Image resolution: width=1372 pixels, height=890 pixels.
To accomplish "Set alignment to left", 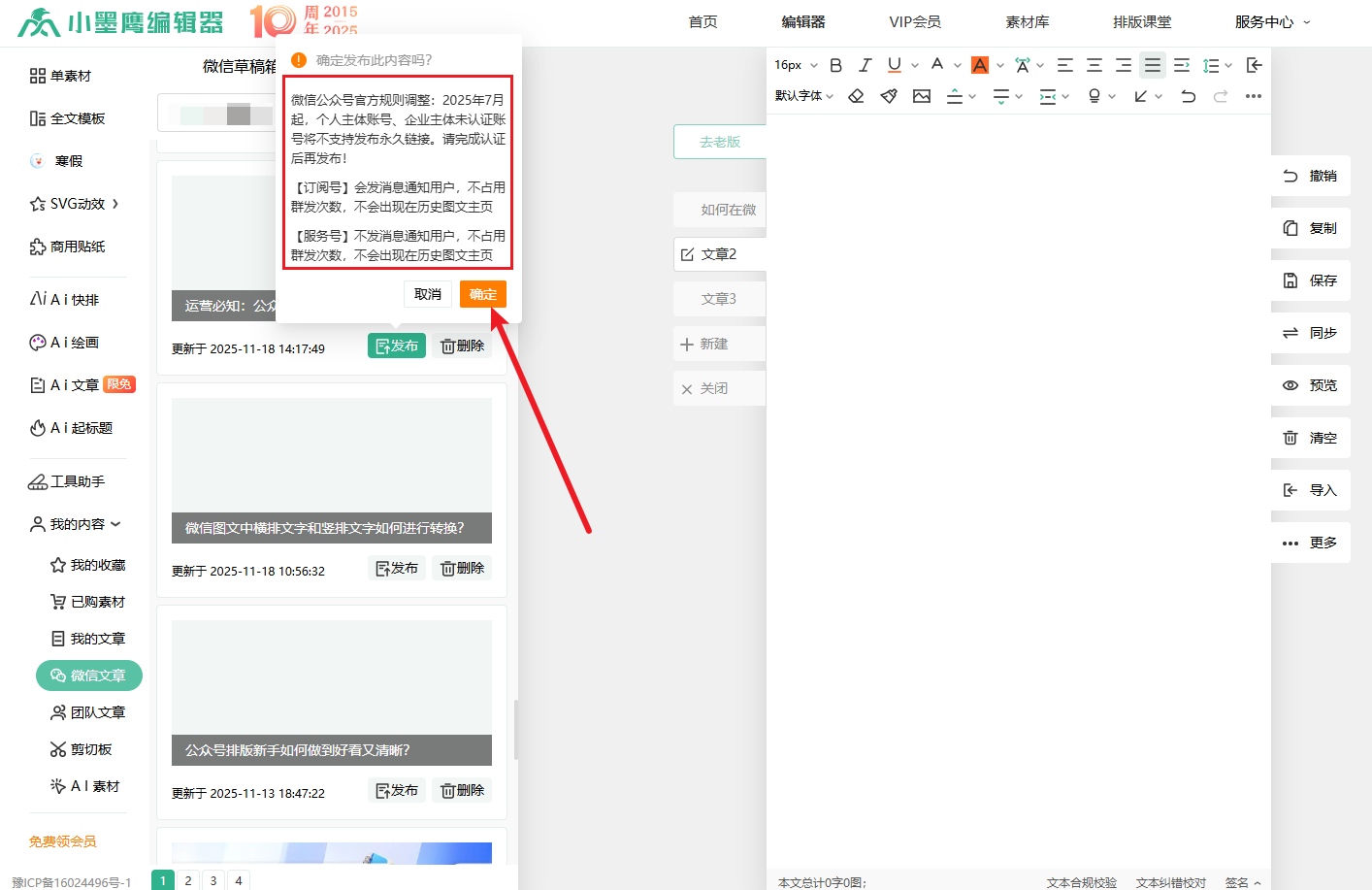I will tap(1064, 65).
